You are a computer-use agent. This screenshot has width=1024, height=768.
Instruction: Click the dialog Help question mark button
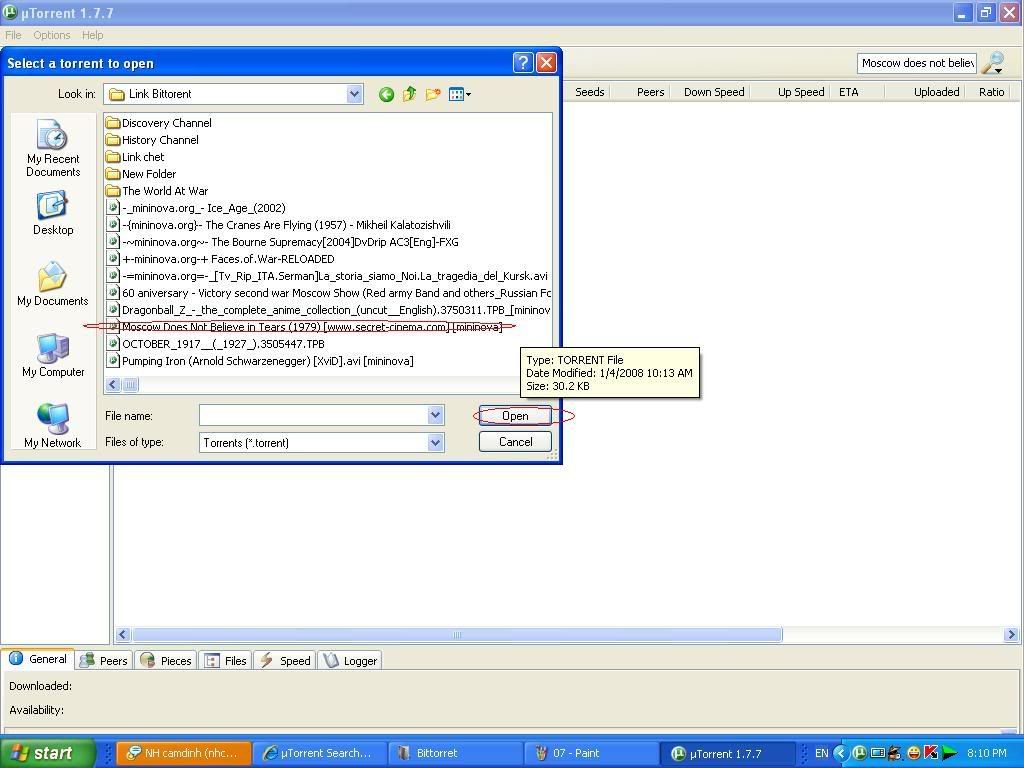523,63
